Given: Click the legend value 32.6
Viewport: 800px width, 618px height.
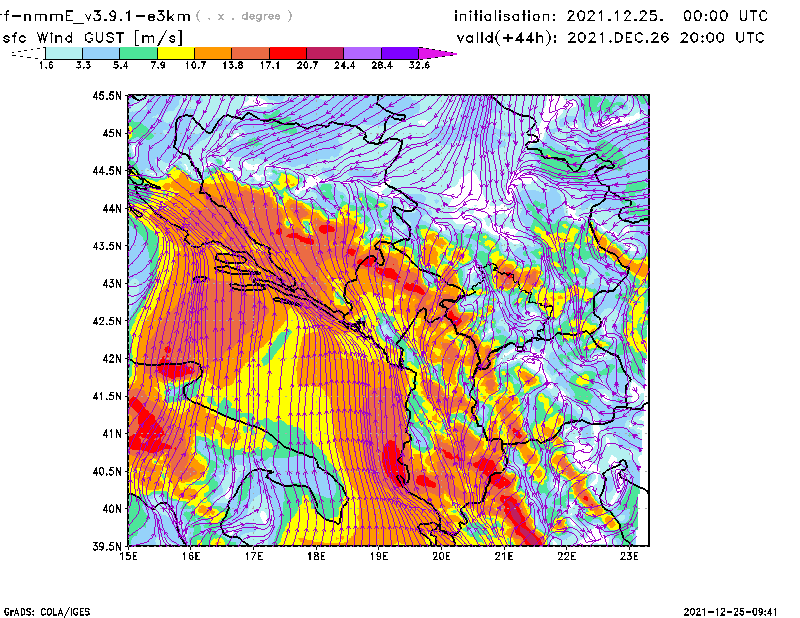Looking at the screenshot, I should tap(419, 65).
